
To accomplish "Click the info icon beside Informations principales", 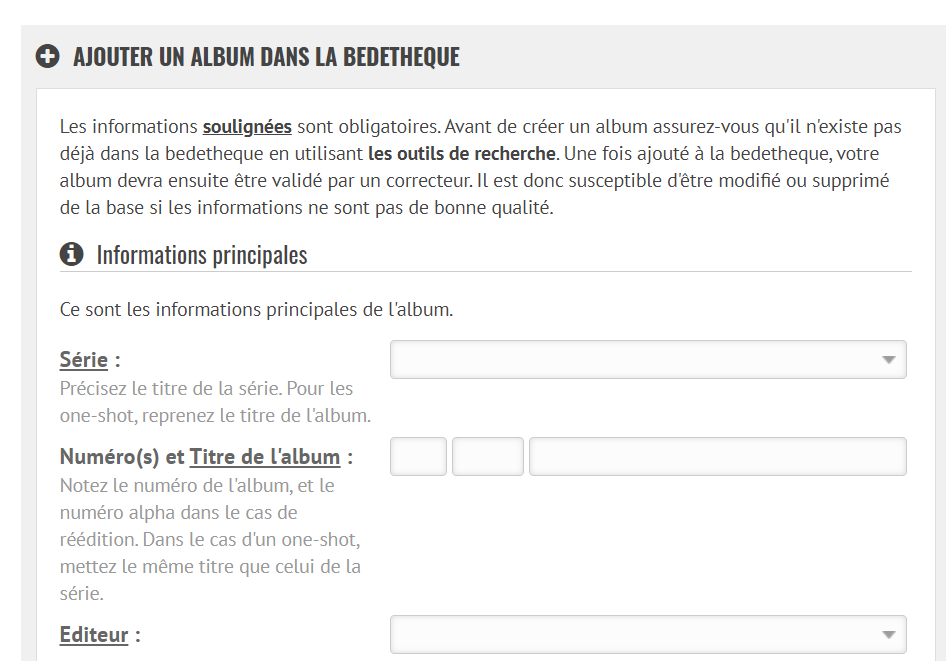I will coord(71,254).
